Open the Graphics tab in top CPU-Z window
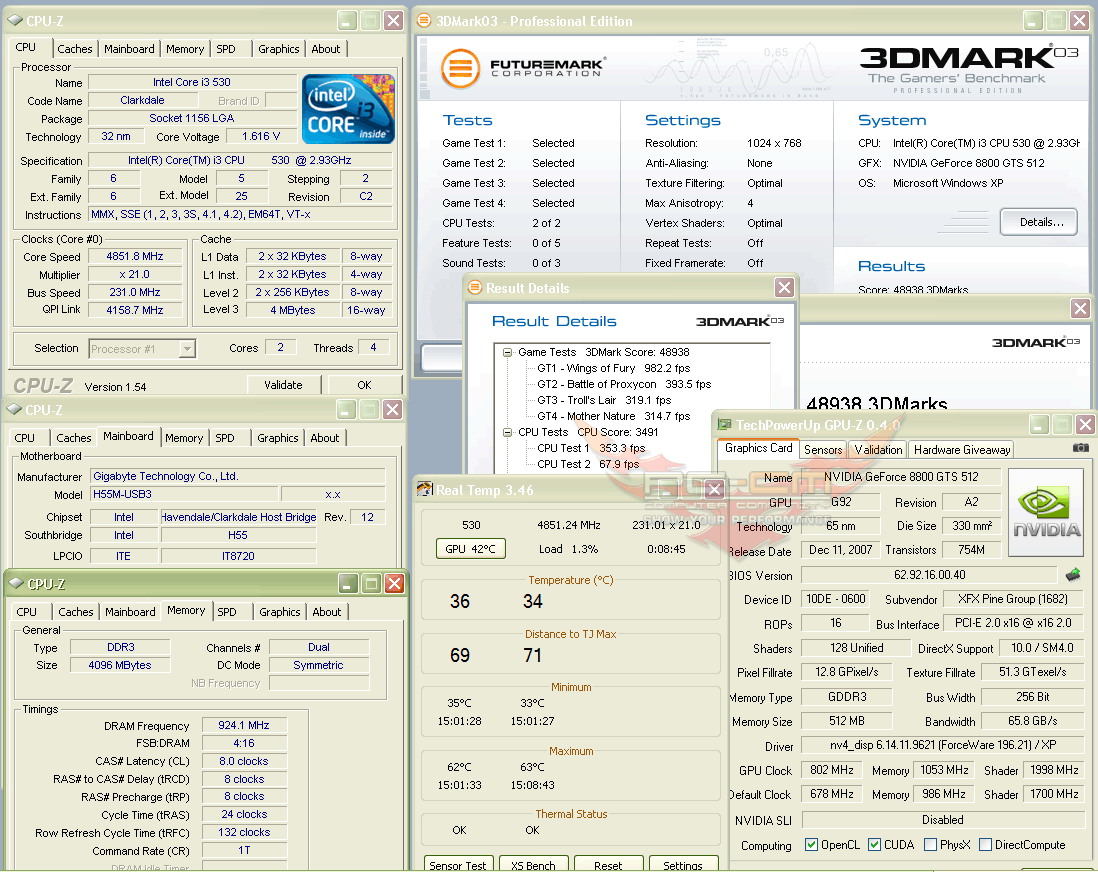1098x872 pixels. [279, 48]
